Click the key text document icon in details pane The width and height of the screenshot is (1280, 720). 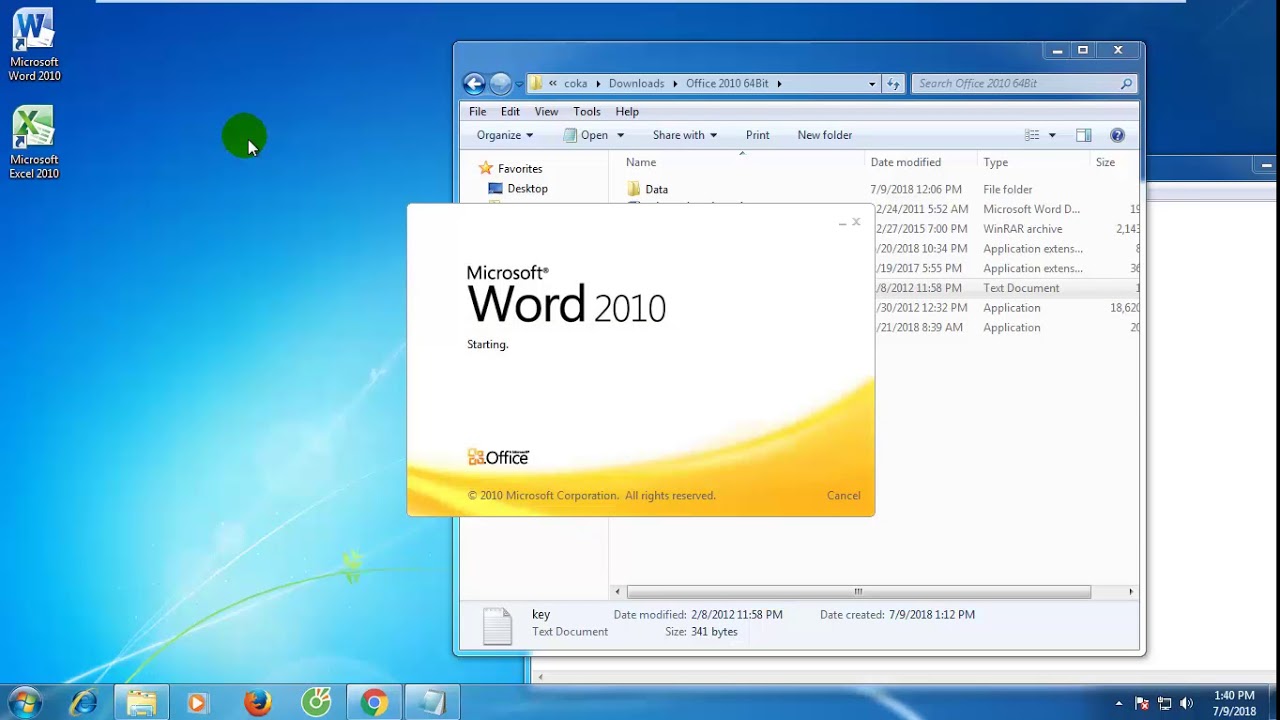pos(497,625)
